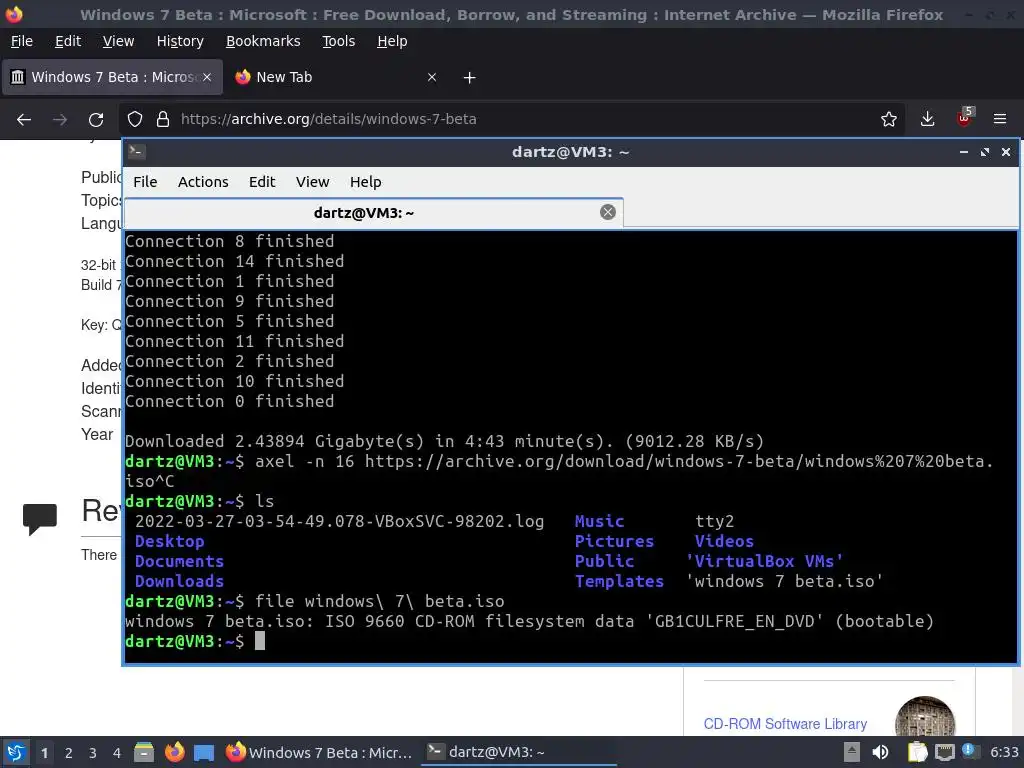1024x768 pixels.
Task: Click 'Downloaded 2.43894 Gigabyte(s)' line
Action: pos(444,441)
